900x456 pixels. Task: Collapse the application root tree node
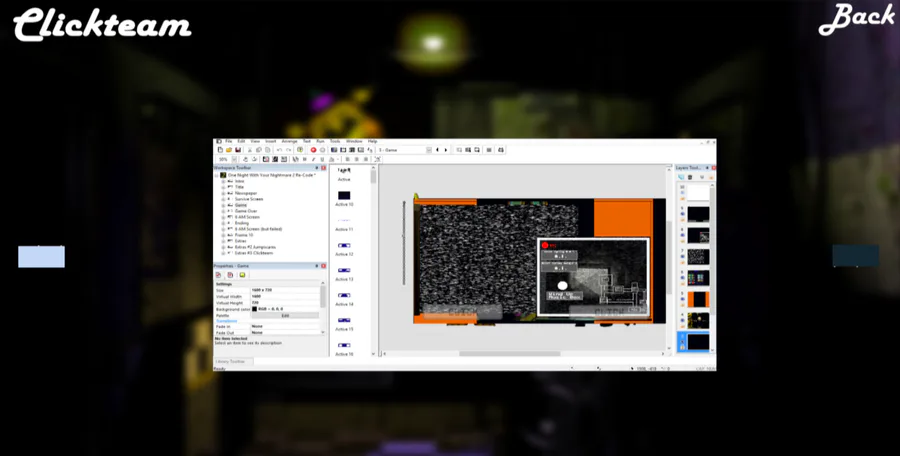click(x=216, y=175)
